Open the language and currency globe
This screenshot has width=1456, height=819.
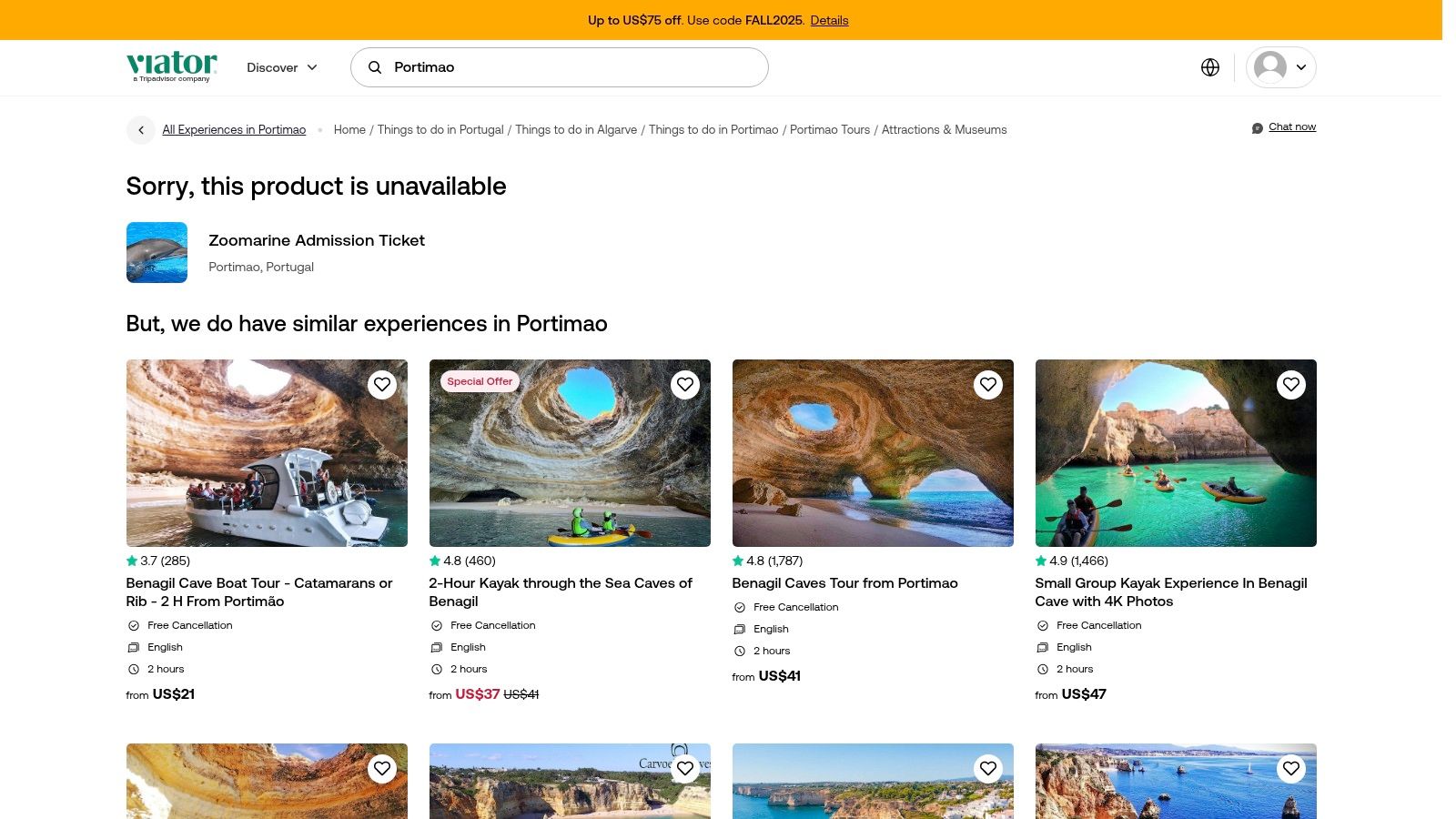click(x=1209, y=67)
